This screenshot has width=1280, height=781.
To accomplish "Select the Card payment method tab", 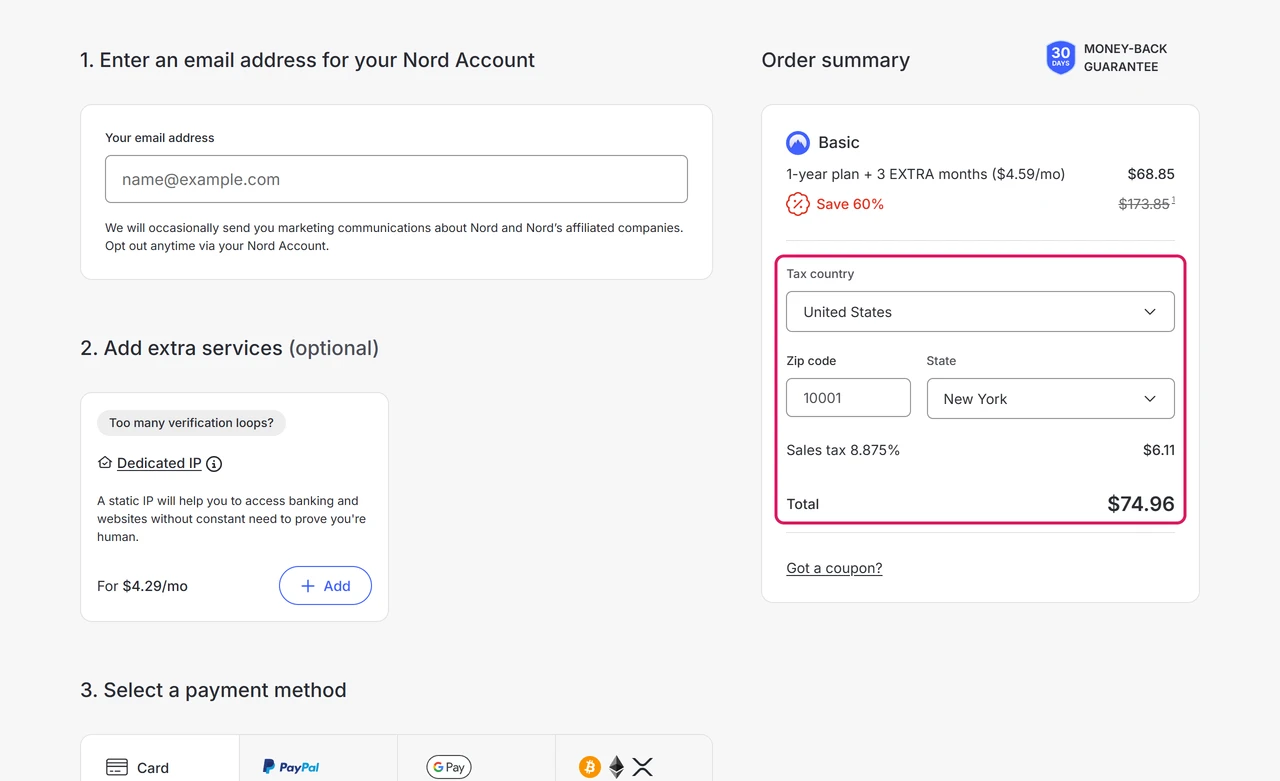I will [x=160, y=758].
